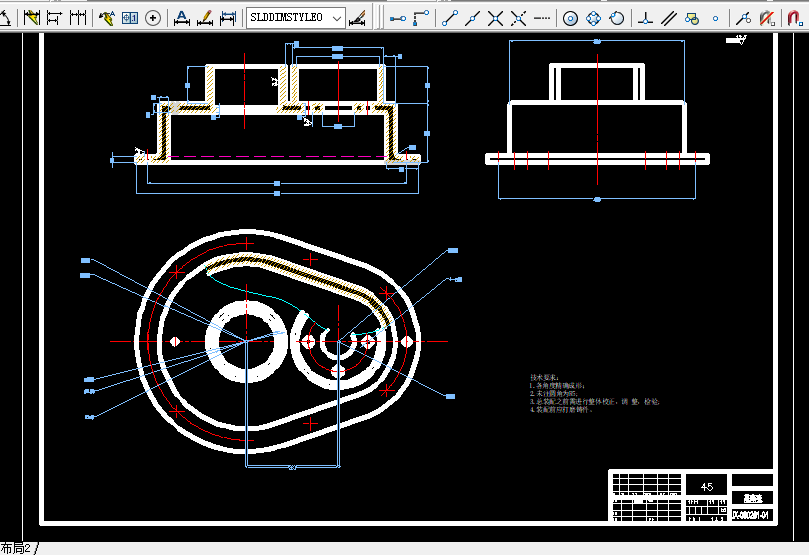
Task: Select the "45" material text in title block
Action: [x=707, y=486]
